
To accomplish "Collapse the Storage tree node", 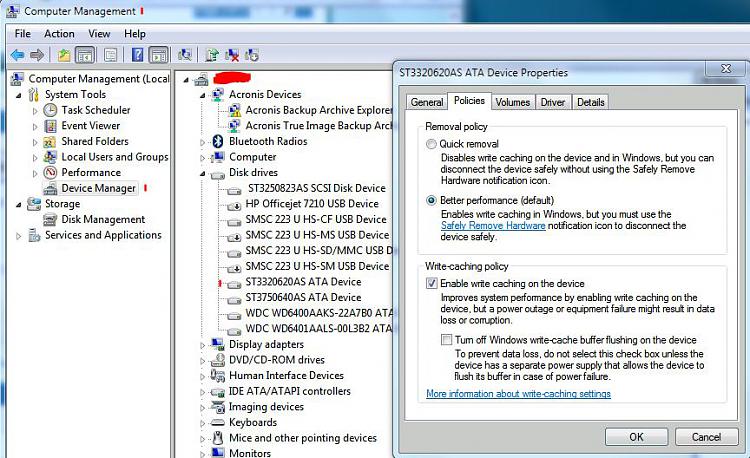I will 19,205.
